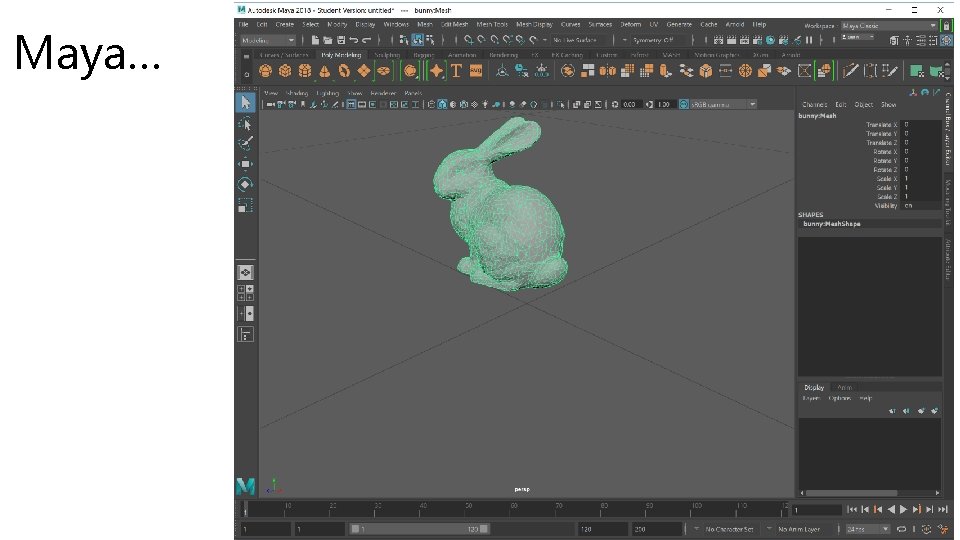Open the Modeling menu set dropdown
960x540 pixels.
pos(268,40)
